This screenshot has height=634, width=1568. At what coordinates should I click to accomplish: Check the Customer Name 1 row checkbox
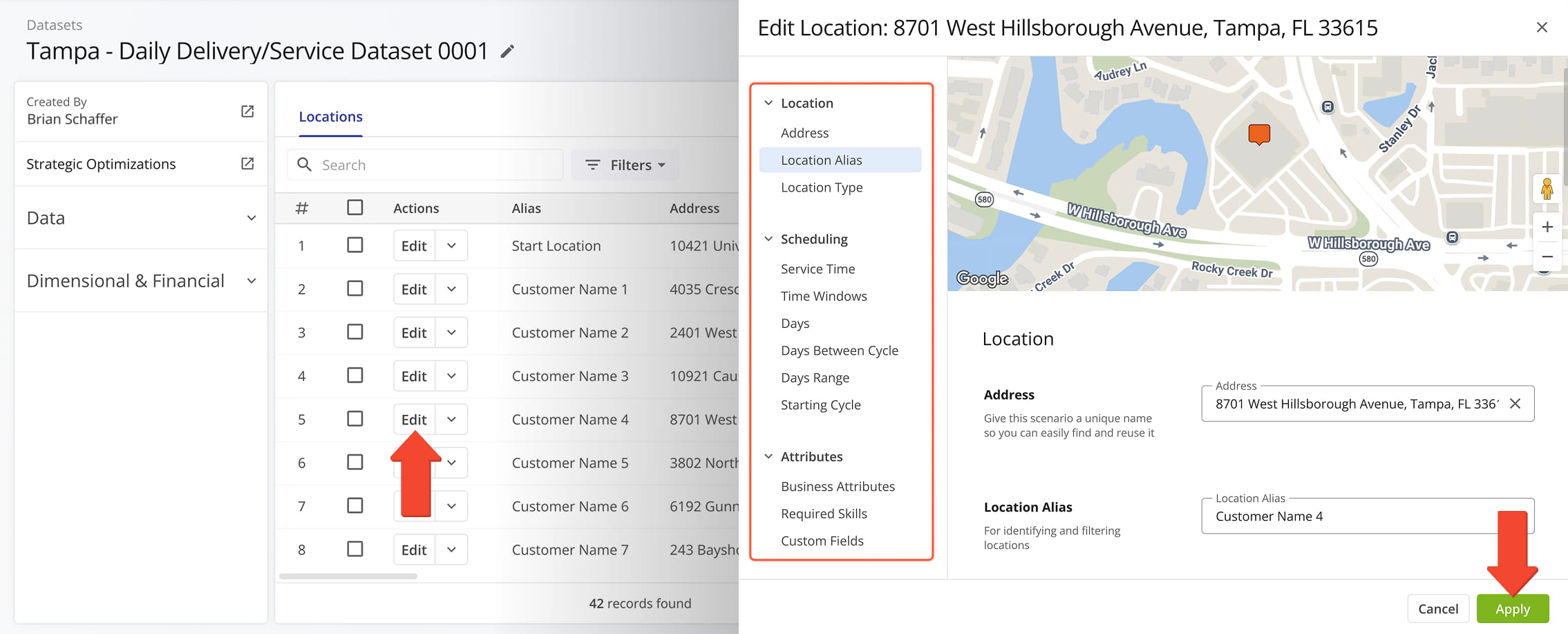[x=355, y=288]
